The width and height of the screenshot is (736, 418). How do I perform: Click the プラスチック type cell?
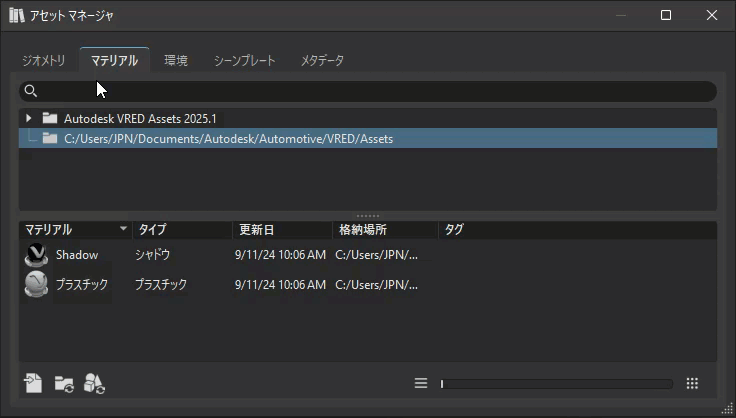(161, 284)
